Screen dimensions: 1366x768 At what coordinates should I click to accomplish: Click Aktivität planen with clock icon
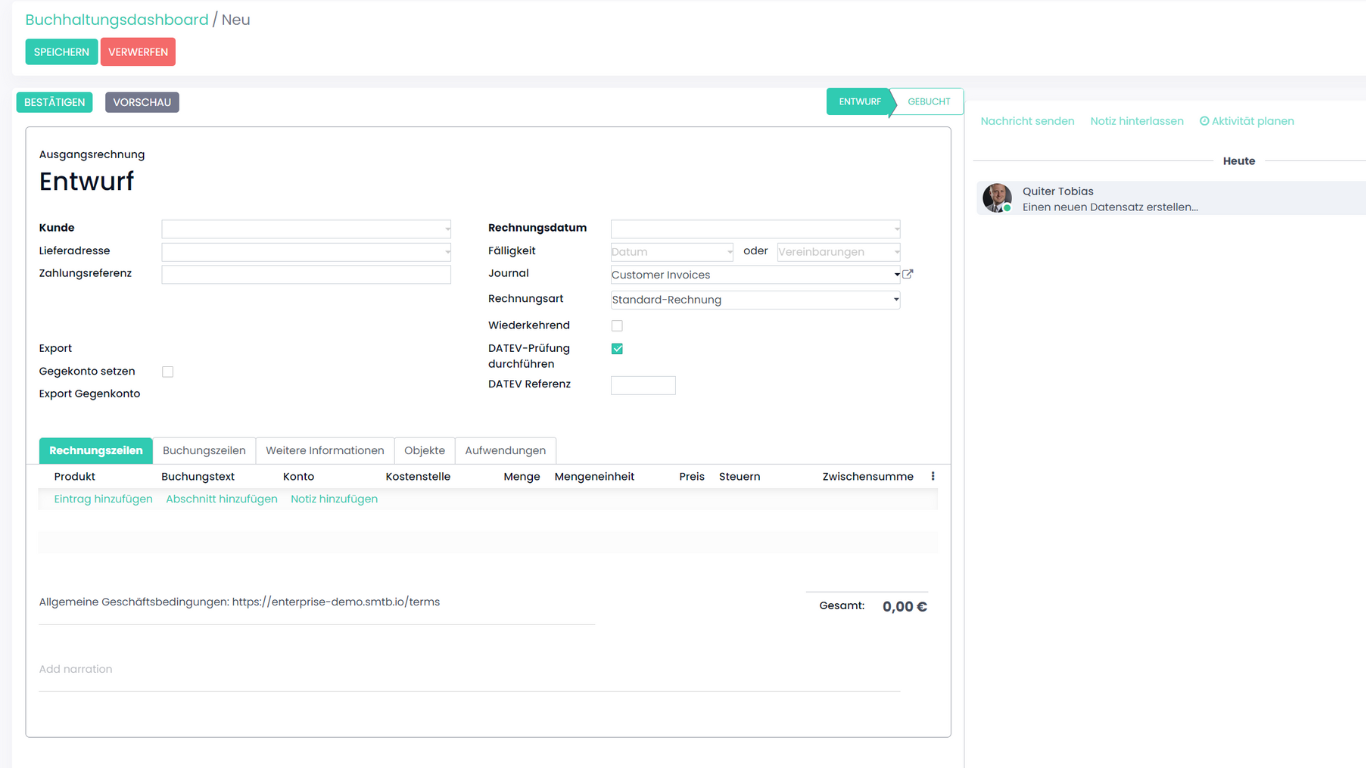[1246, 121]
